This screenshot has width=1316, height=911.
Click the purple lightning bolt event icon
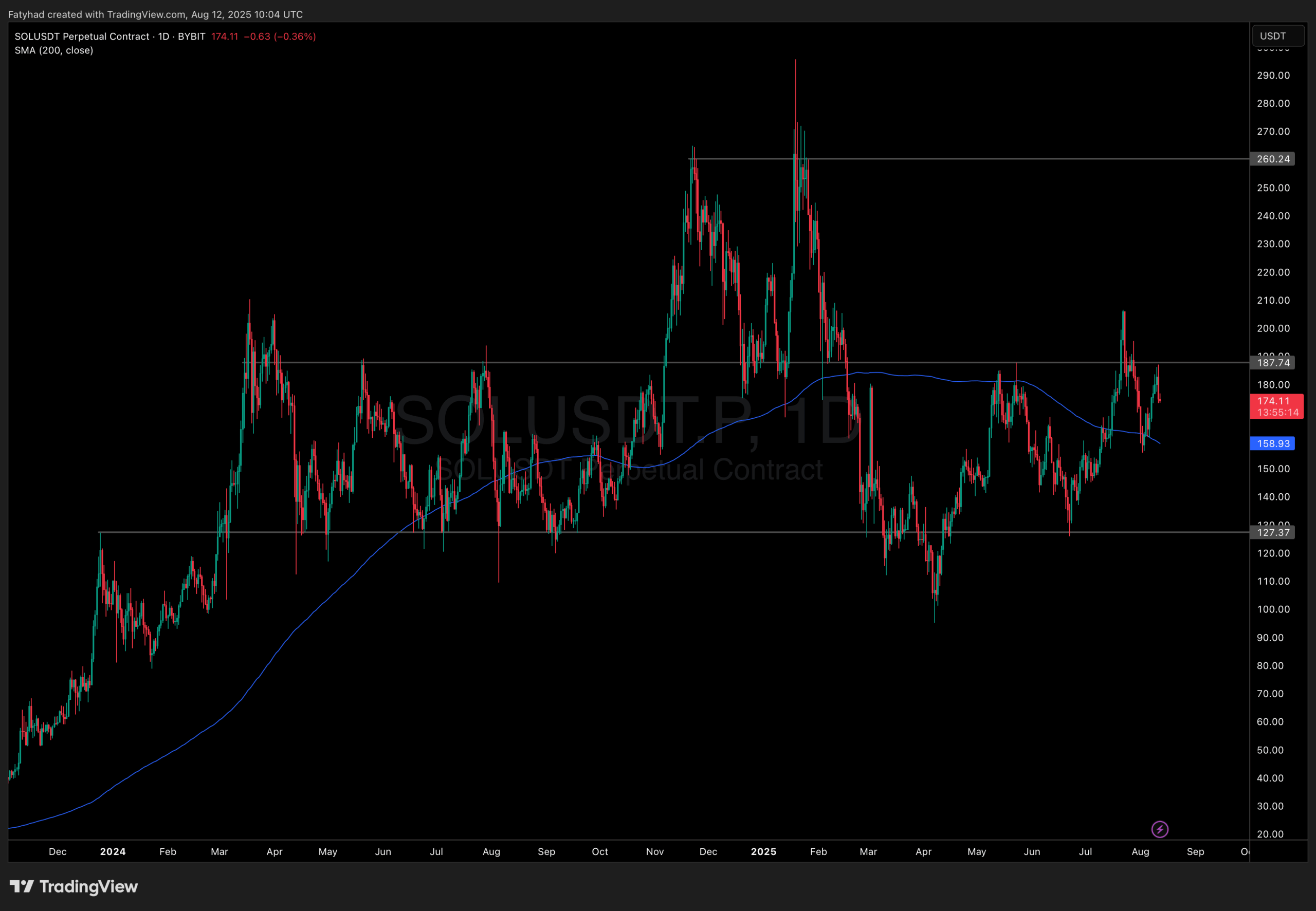coord(1160,829)
